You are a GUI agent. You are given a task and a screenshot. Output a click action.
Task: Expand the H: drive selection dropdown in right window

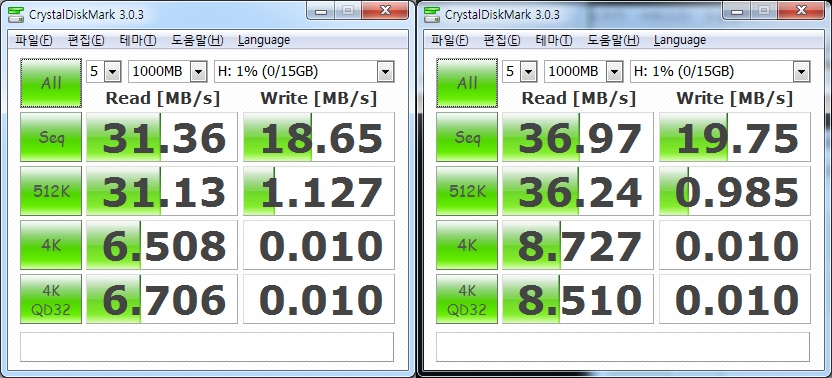(801, 72)
